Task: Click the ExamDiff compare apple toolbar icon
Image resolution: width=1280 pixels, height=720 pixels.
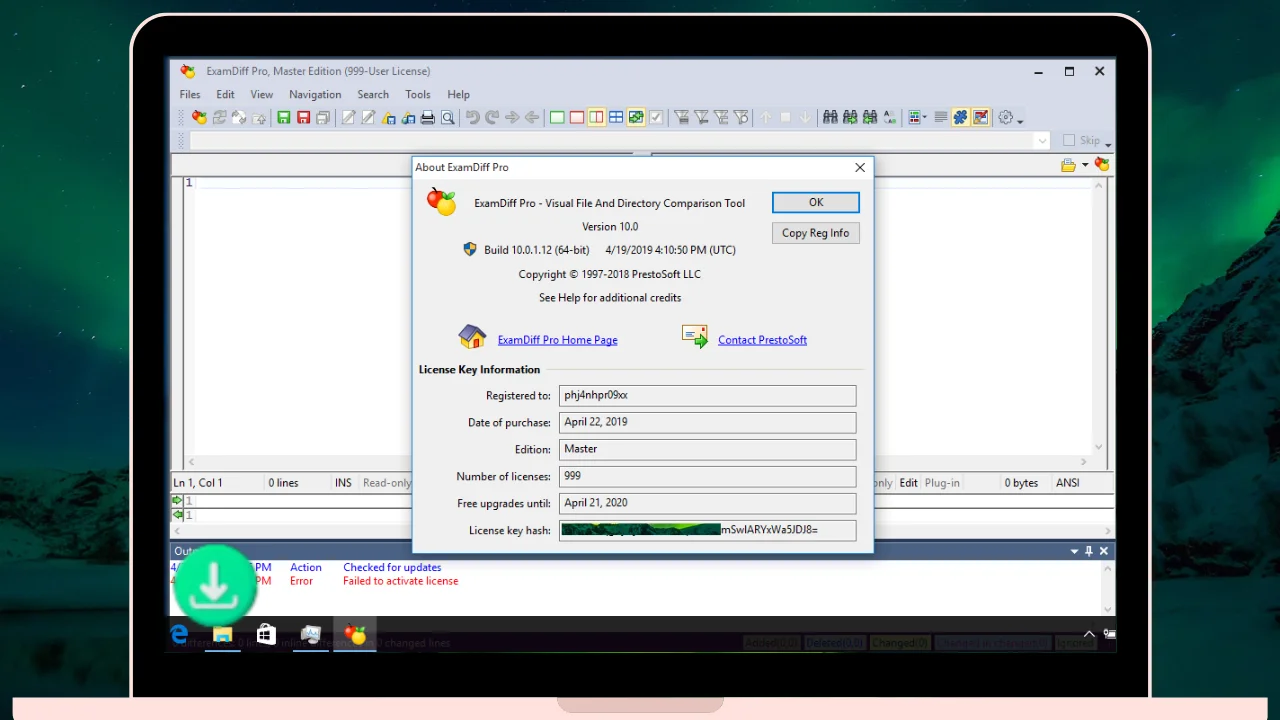Action: coord(200,118)
